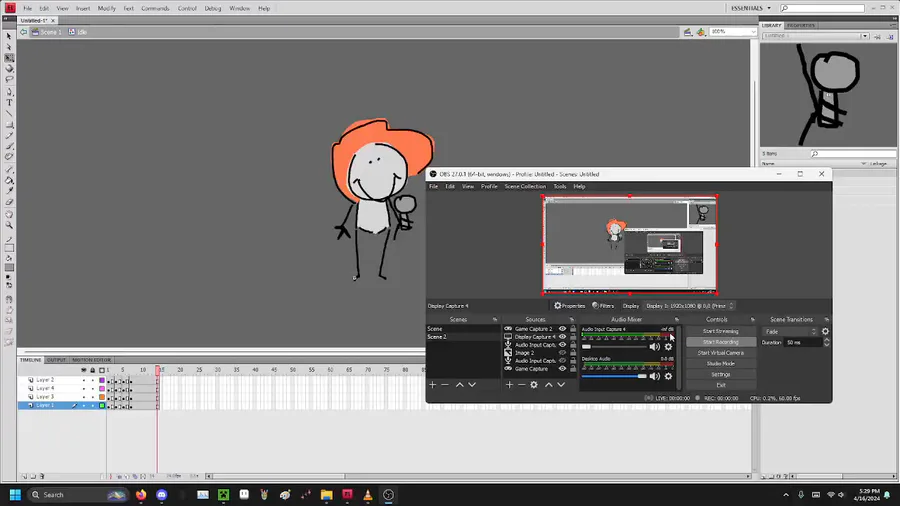
Task: Add a source with the plus icon in OBS Sources
Action: tap(509, 385)
